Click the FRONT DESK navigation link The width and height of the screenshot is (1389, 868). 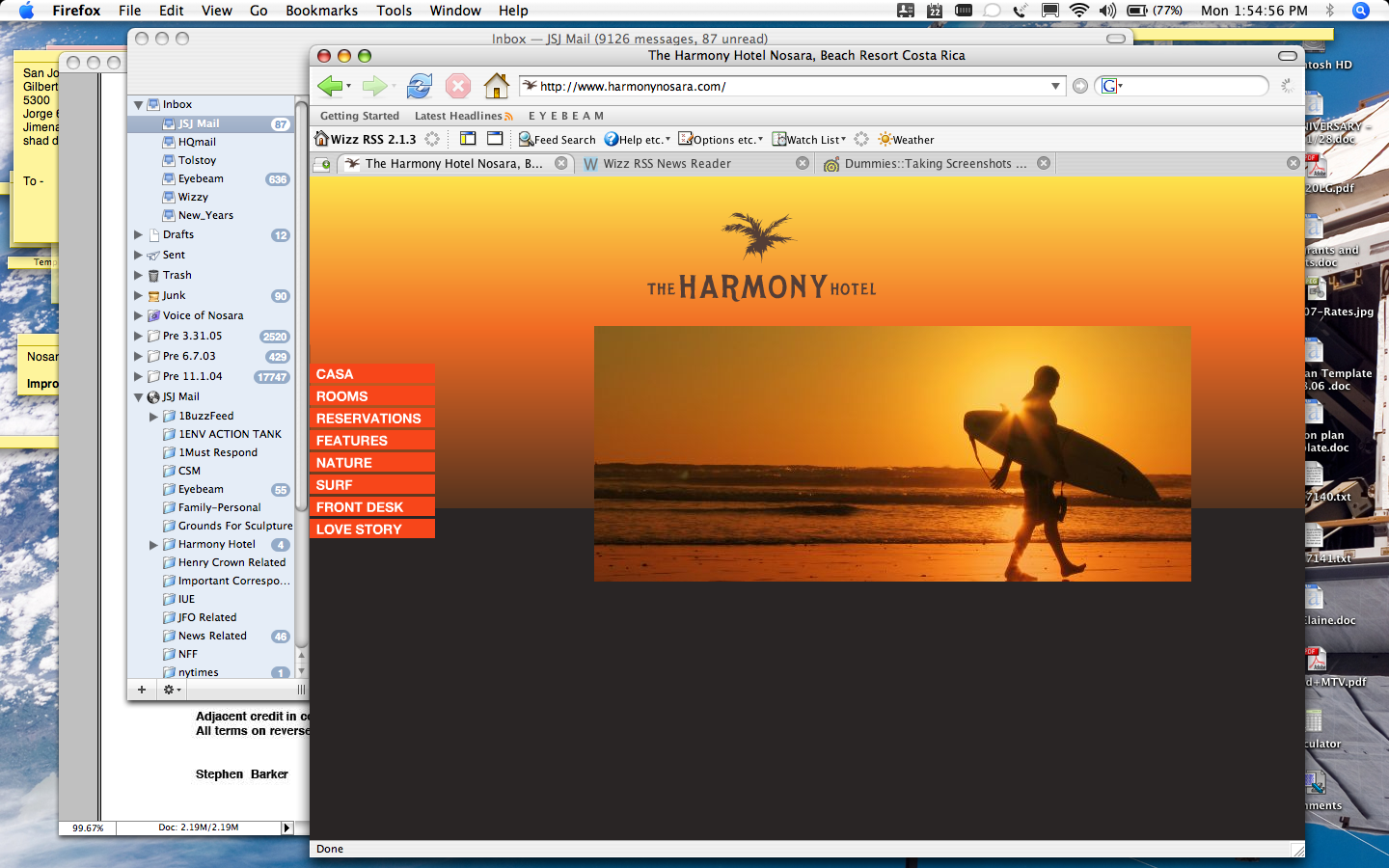(372, 507)
